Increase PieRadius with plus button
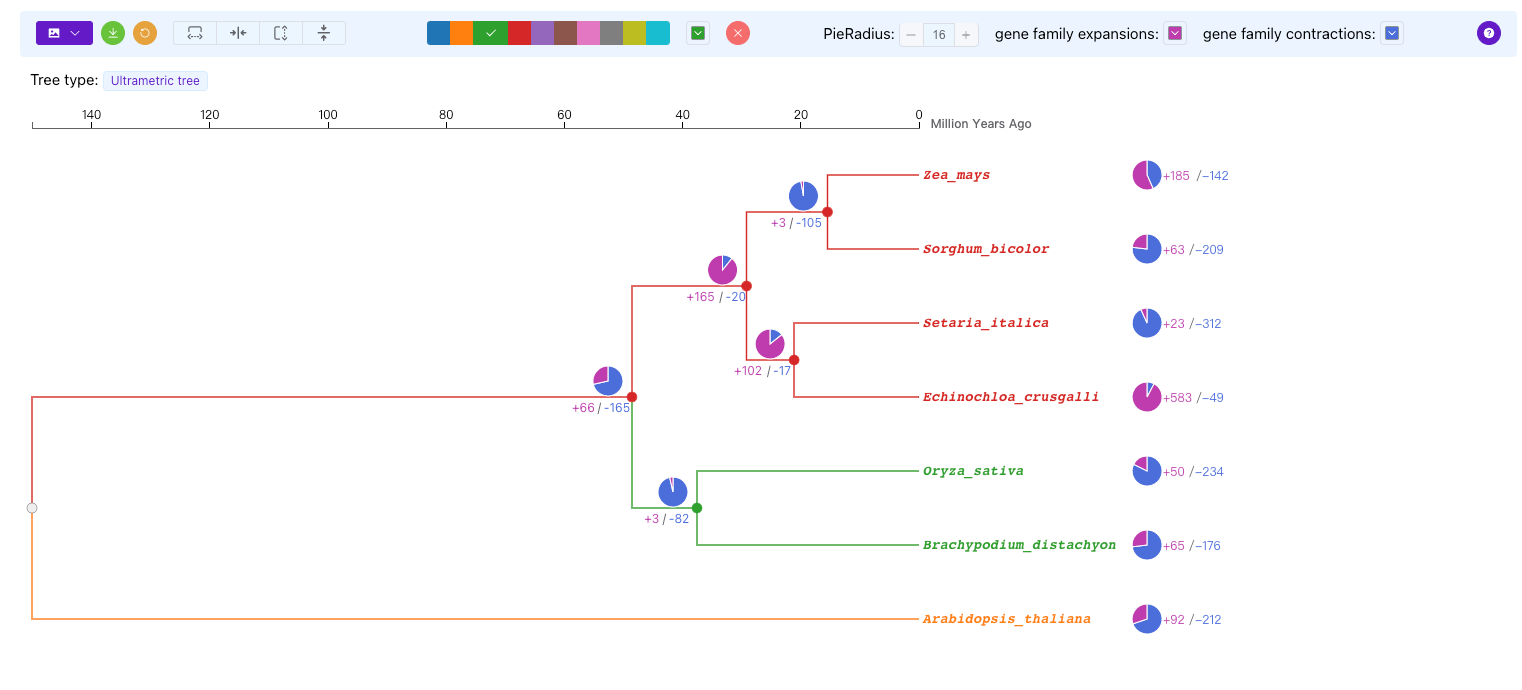The image size is (1522, 690). pyautogui.click(x=965, y=35)
